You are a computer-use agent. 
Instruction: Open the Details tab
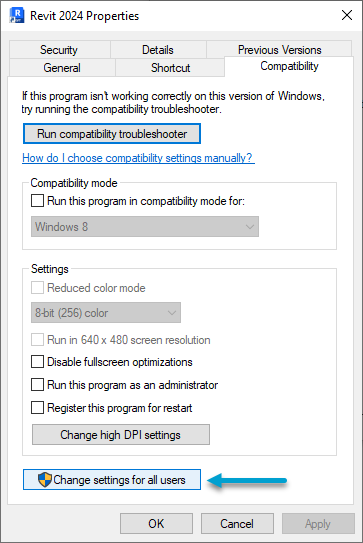tap(158, 50)
